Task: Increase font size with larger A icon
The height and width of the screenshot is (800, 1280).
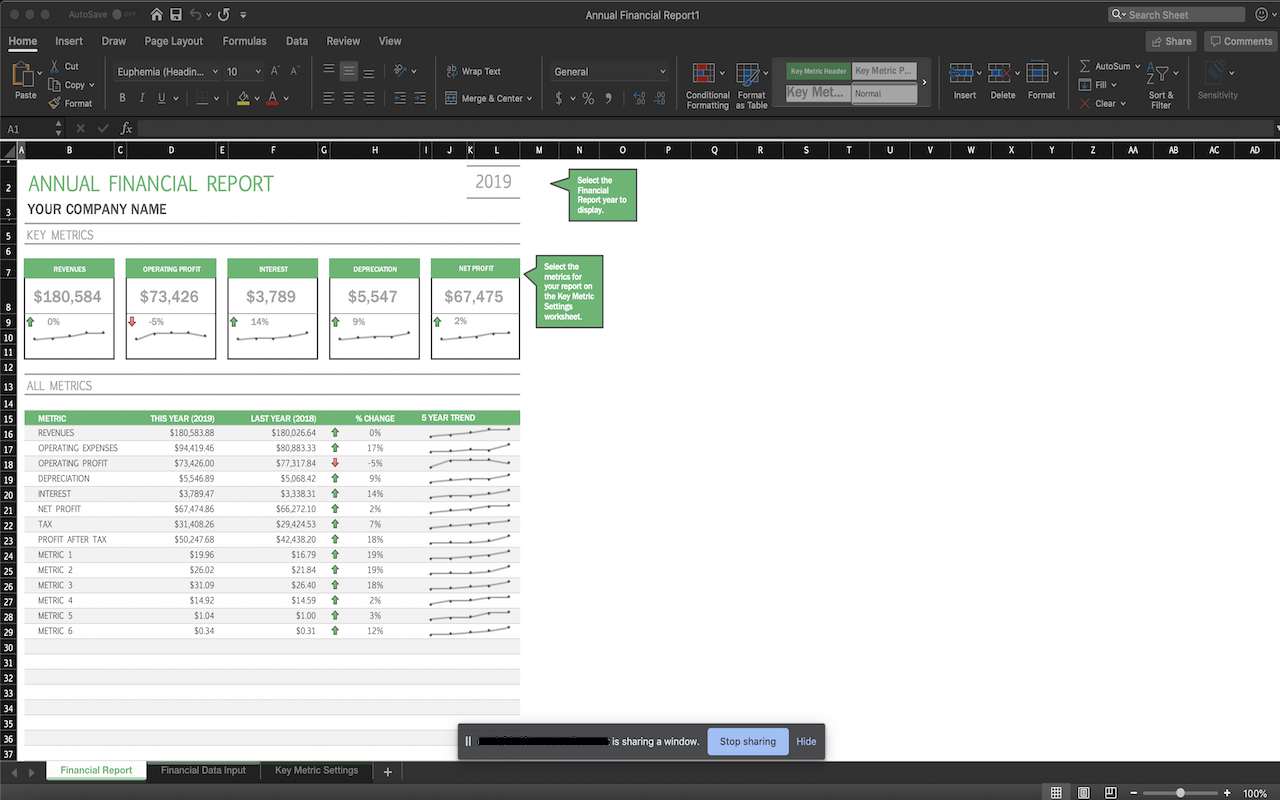Action: (276, 71)
